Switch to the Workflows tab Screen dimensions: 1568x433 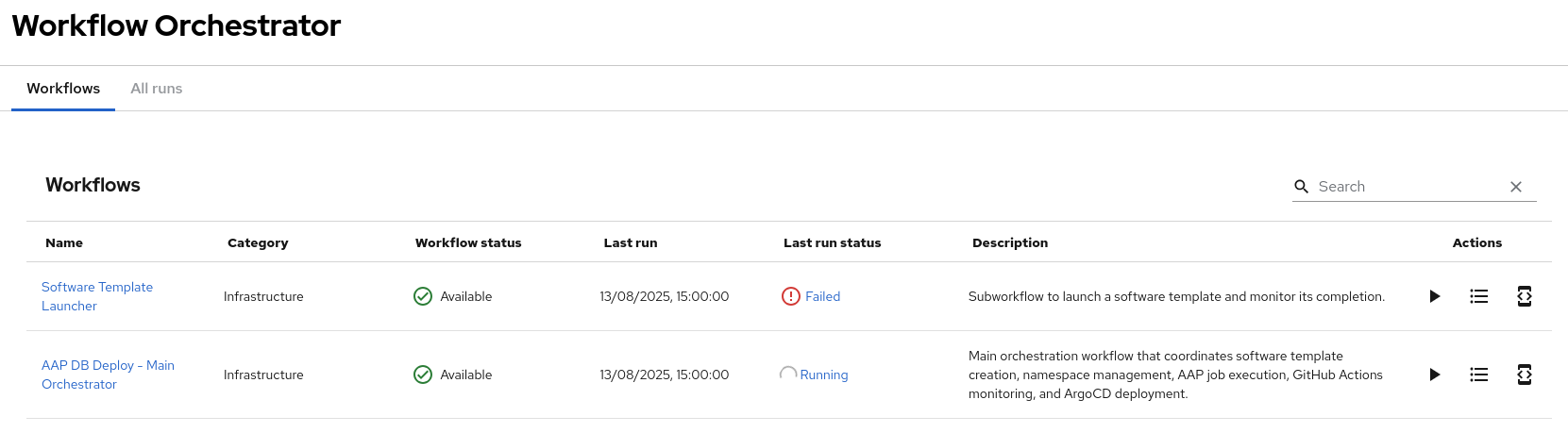point(63,89)
